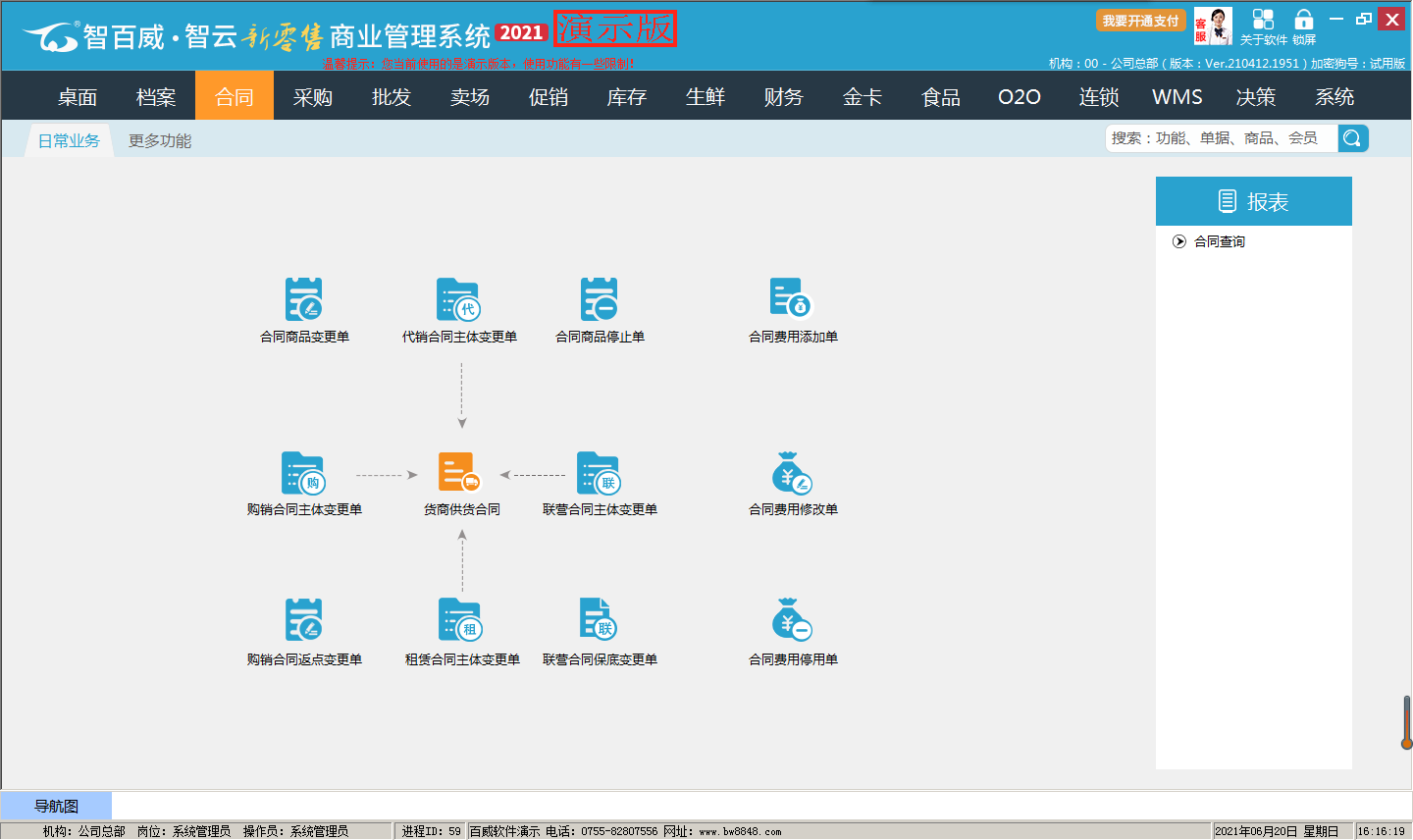
Task: Click the 联营合同主体变更单 icon
Action: pyautogui.click(x=599, y=472)
